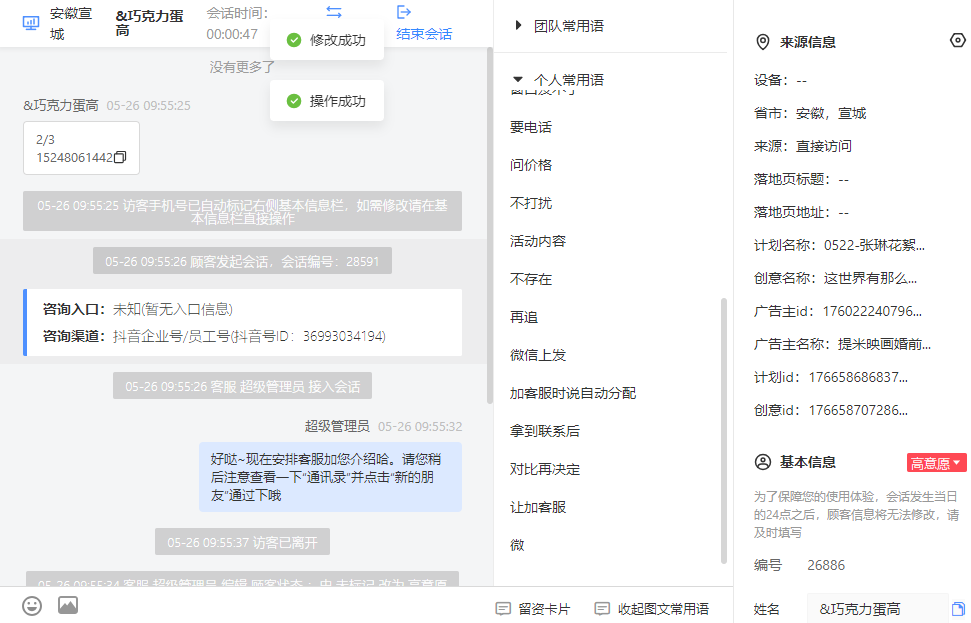Expand the 团队常用语 section
Screen dimensions: 971x623
pyautogui.click(x=560, y=26)
